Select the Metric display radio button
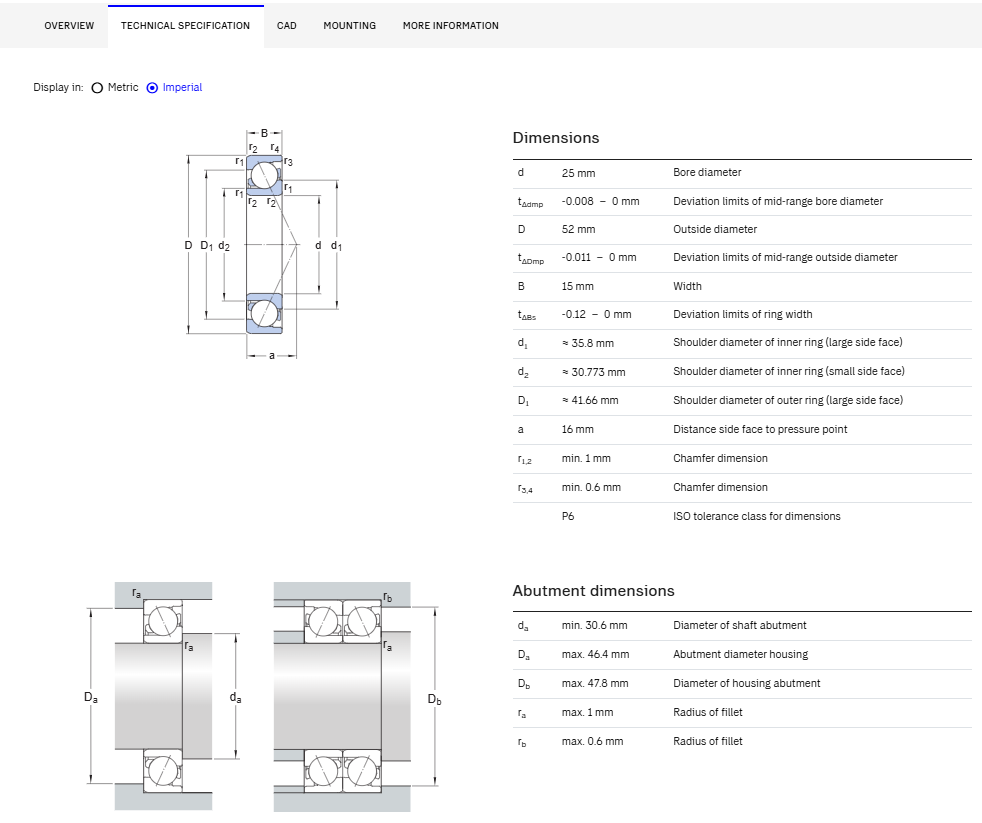982x823 pixels. coord(97,88)
